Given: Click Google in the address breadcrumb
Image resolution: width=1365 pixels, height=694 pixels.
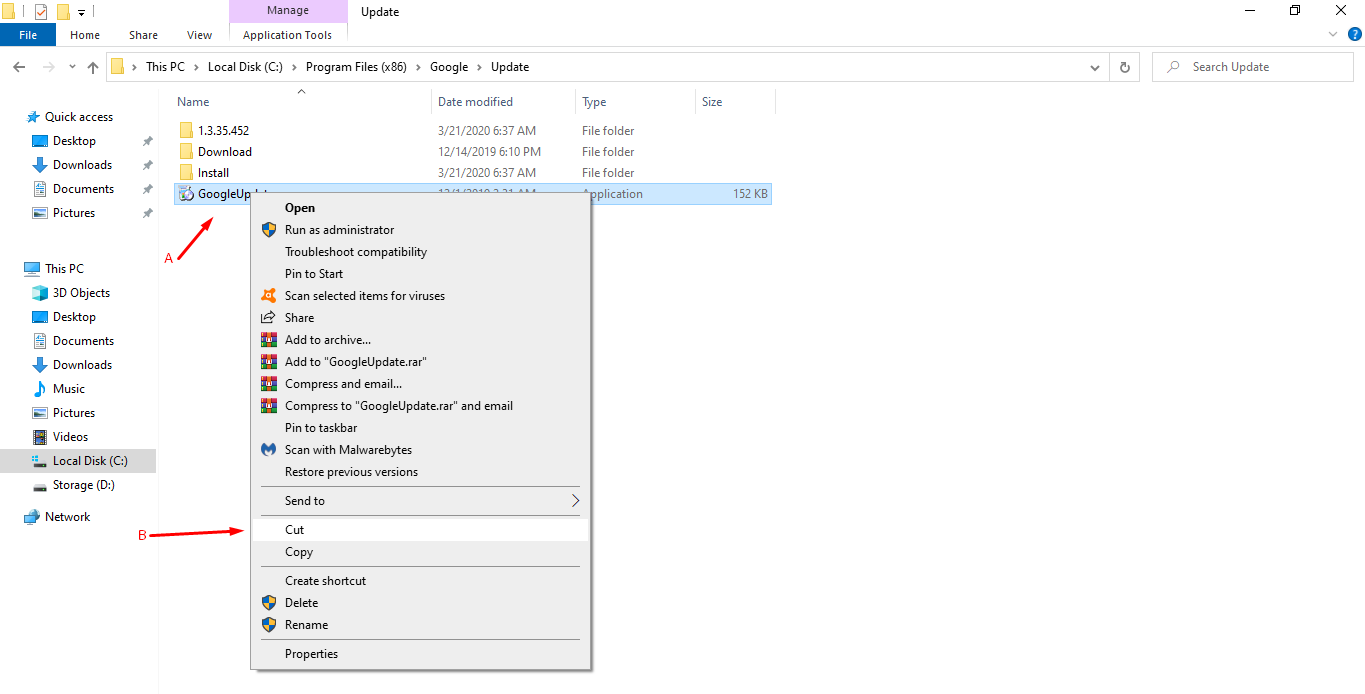Looking at the screenshot, I should coord(449,67).
